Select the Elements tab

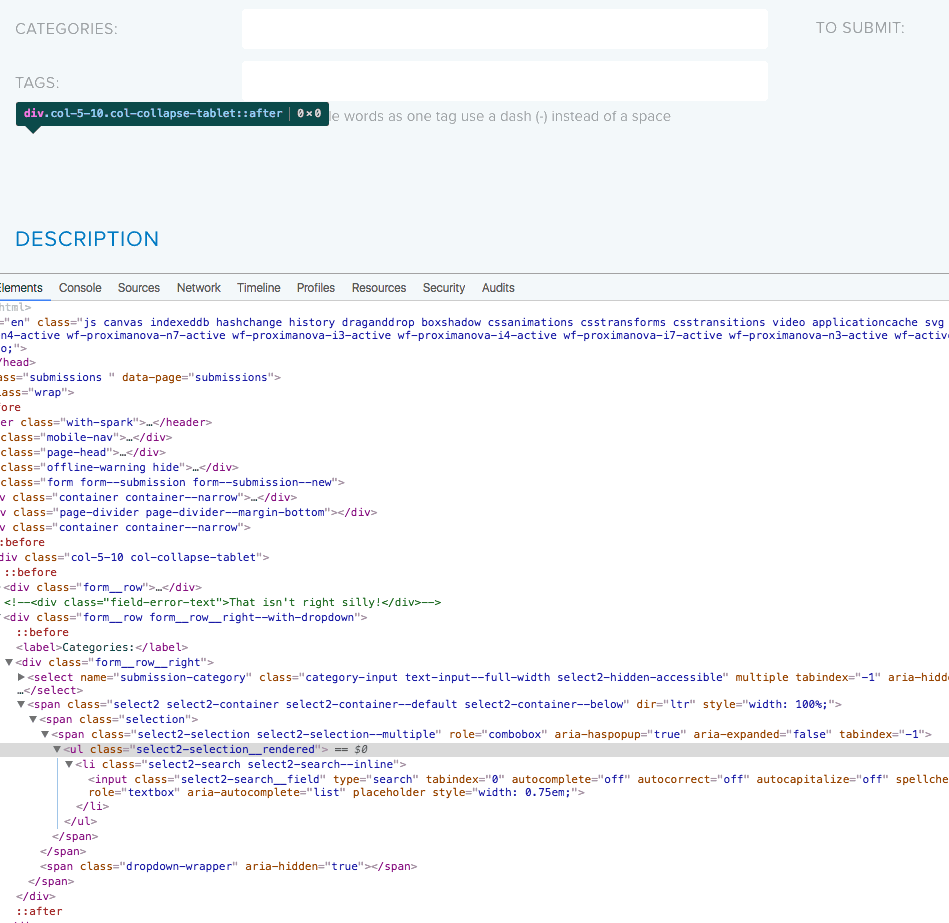tap(21, 288)
